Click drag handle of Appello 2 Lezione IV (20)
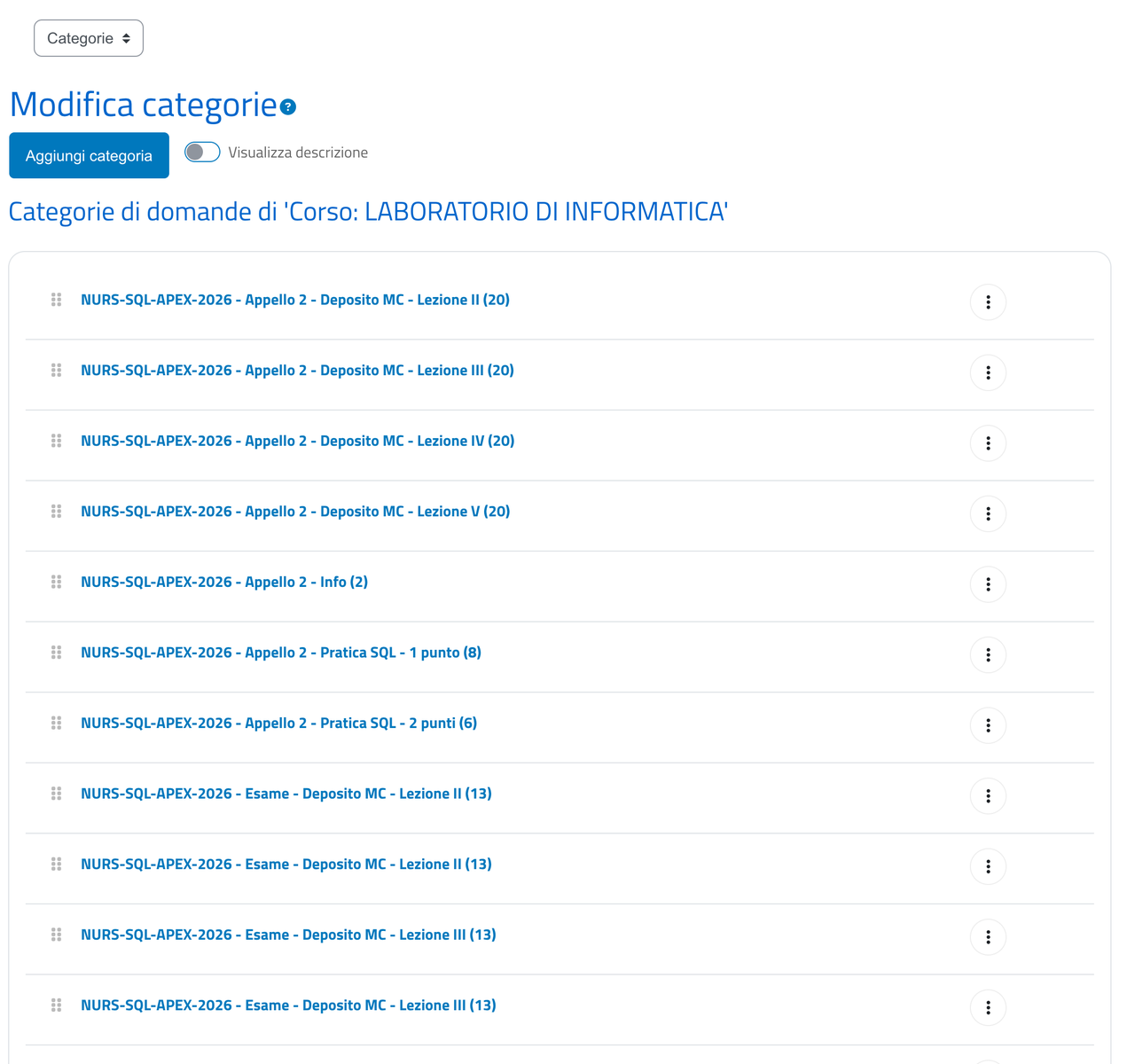This screenshot has height=1064, width=1135. coord(56,441)
